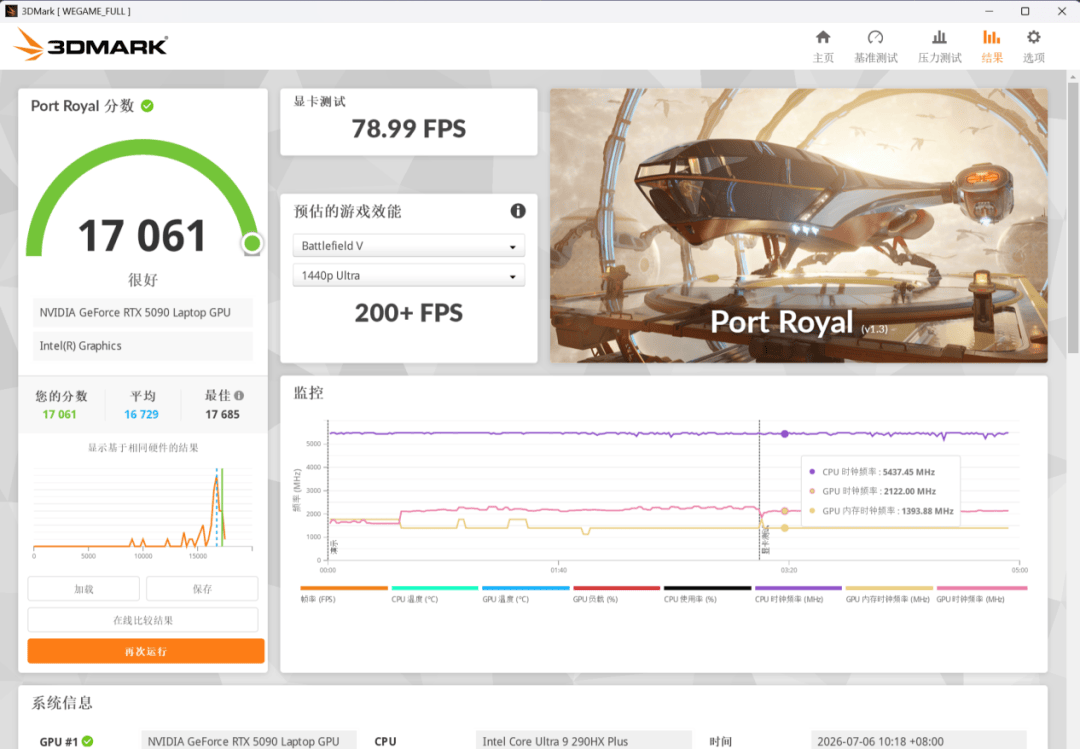Click compare results online button

143,619
